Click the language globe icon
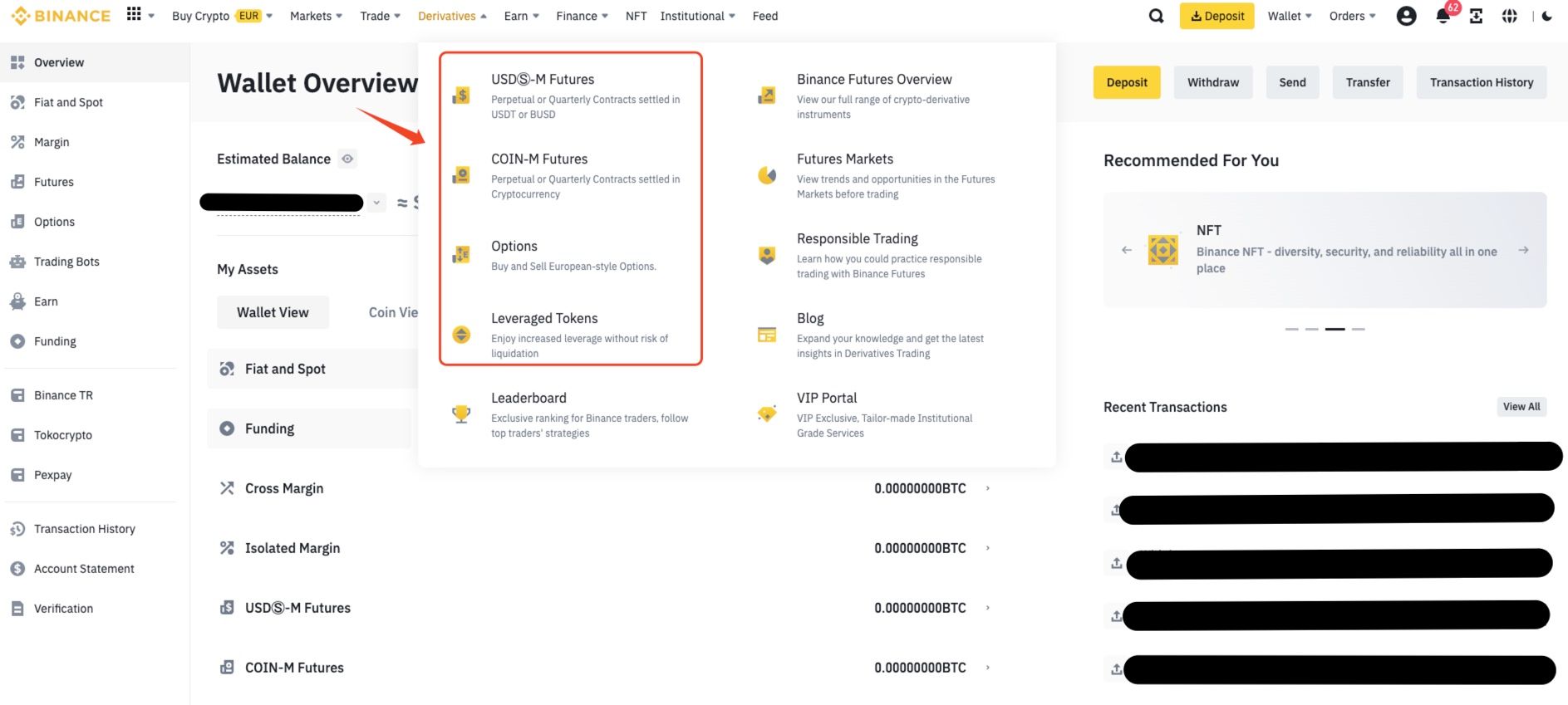This screenshot has height=705, width=1568. click(1510, 16)
